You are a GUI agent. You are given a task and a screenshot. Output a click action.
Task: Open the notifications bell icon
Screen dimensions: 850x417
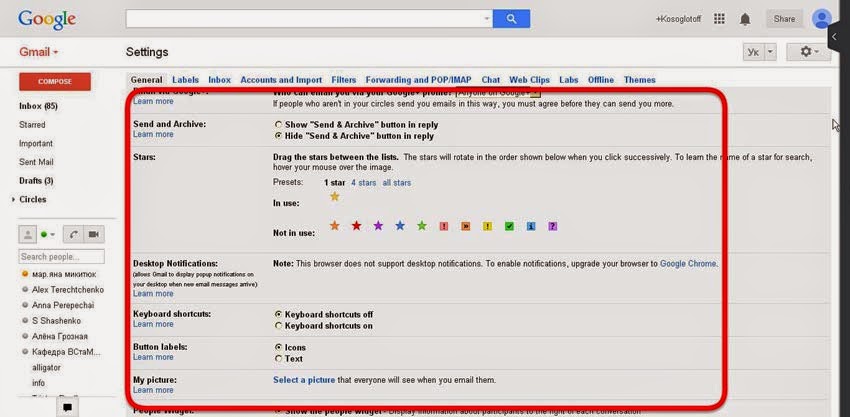[745, 20]
